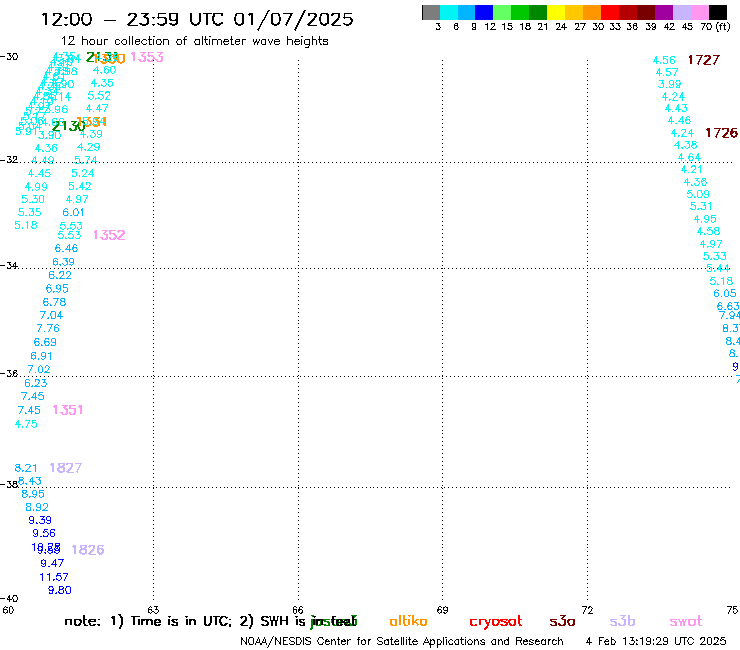Click the bright red swatch in the color scale
This screenshot has width=740, height=650.
[x=610, y=12]
